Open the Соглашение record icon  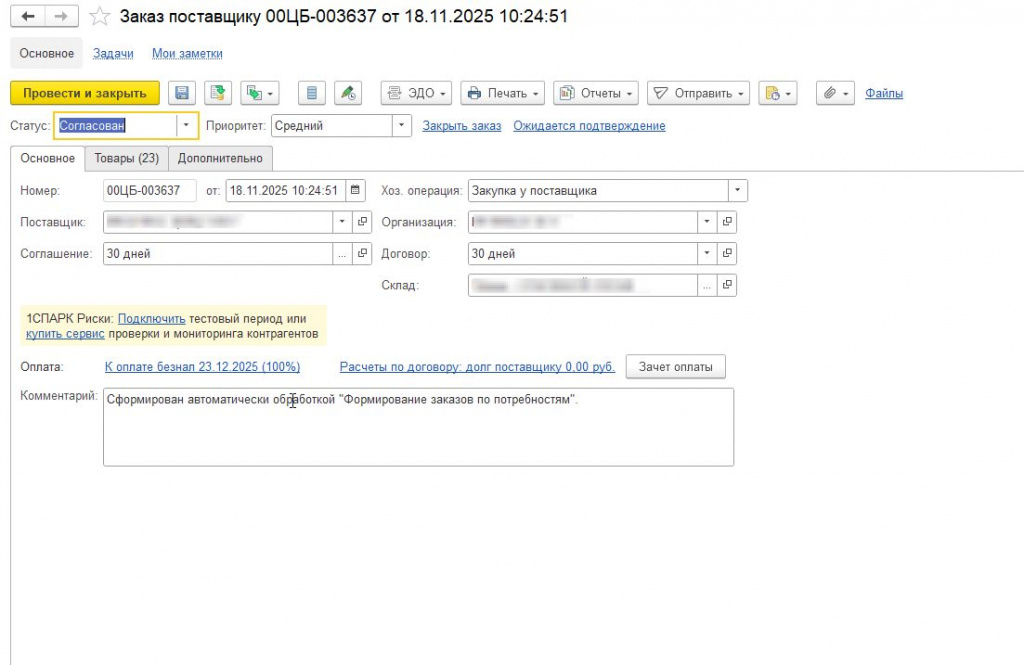362,253
